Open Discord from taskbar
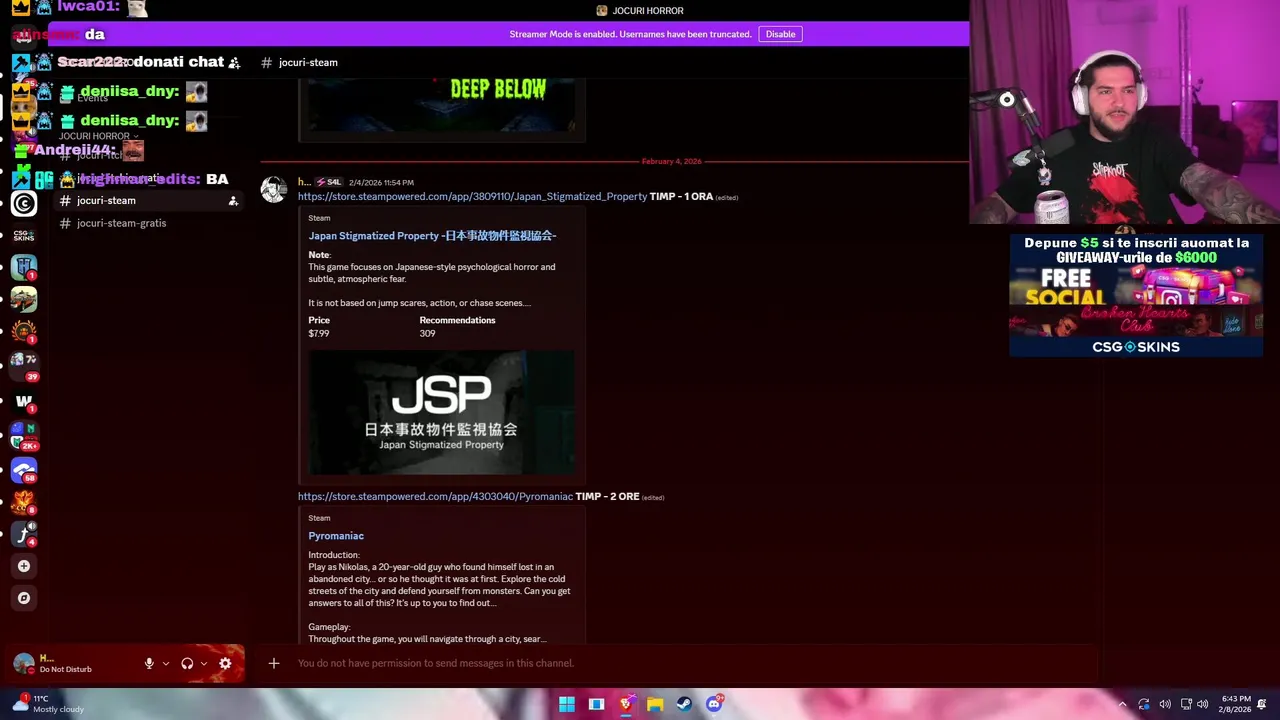Viewport: 1280px width, 720px height. point(713,704)
